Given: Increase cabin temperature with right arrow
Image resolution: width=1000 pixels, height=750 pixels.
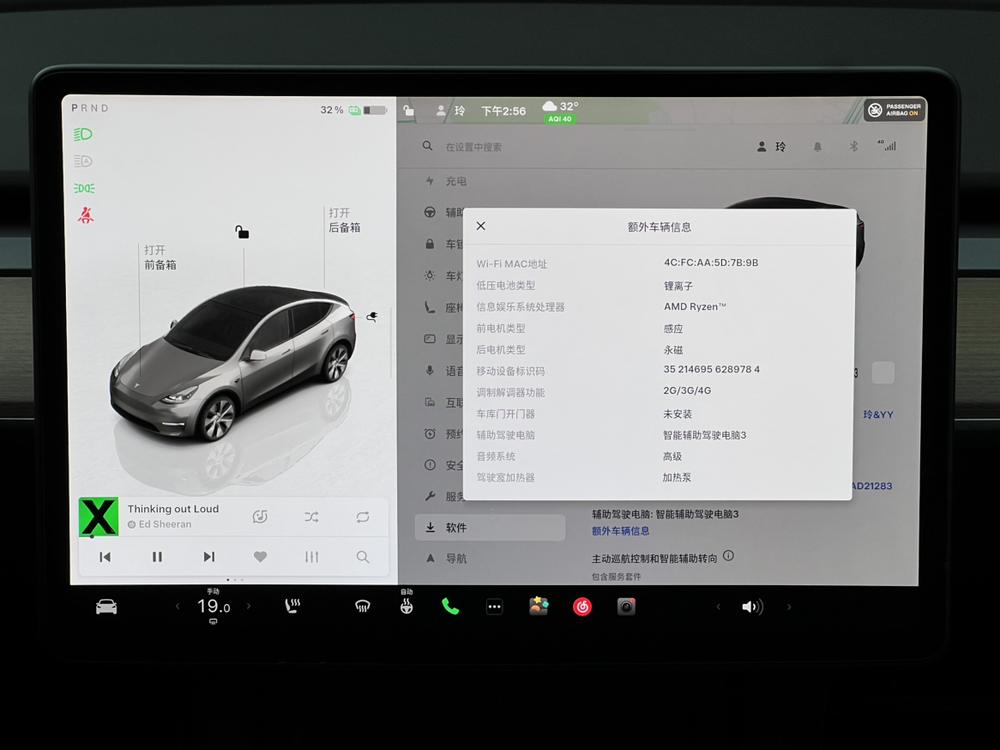Looking at the screenshot, I should [x=249, y=607].
